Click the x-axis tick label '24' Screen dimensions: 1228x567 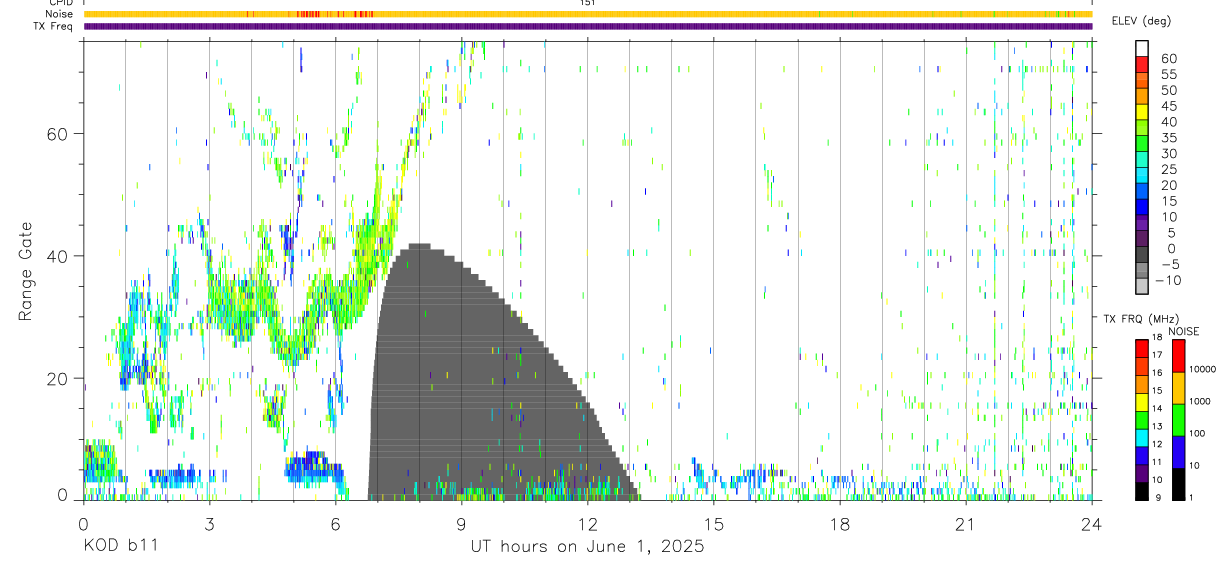(x=1092, y=525)
